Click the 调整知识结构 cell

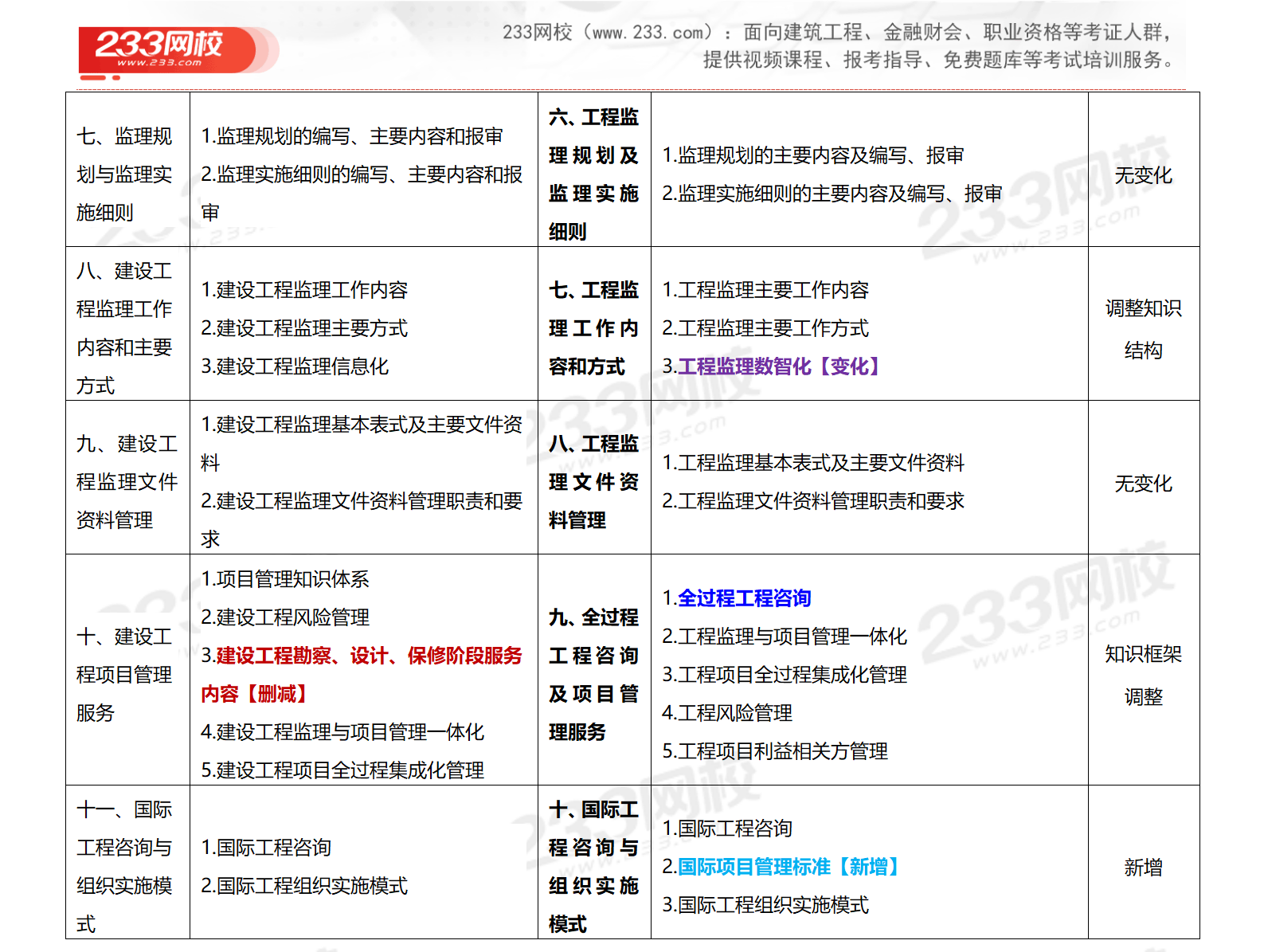click(x=1143, y=329)
